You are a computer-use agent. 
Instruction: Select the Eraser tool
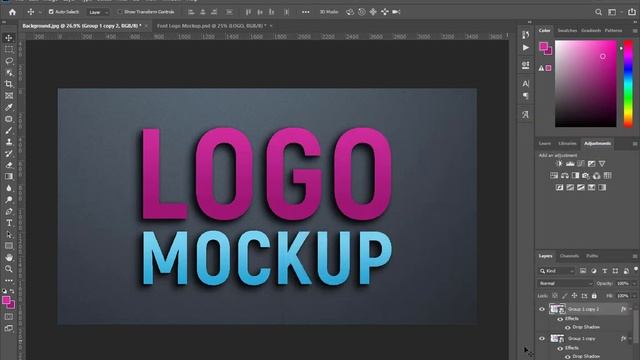(9, 165)
